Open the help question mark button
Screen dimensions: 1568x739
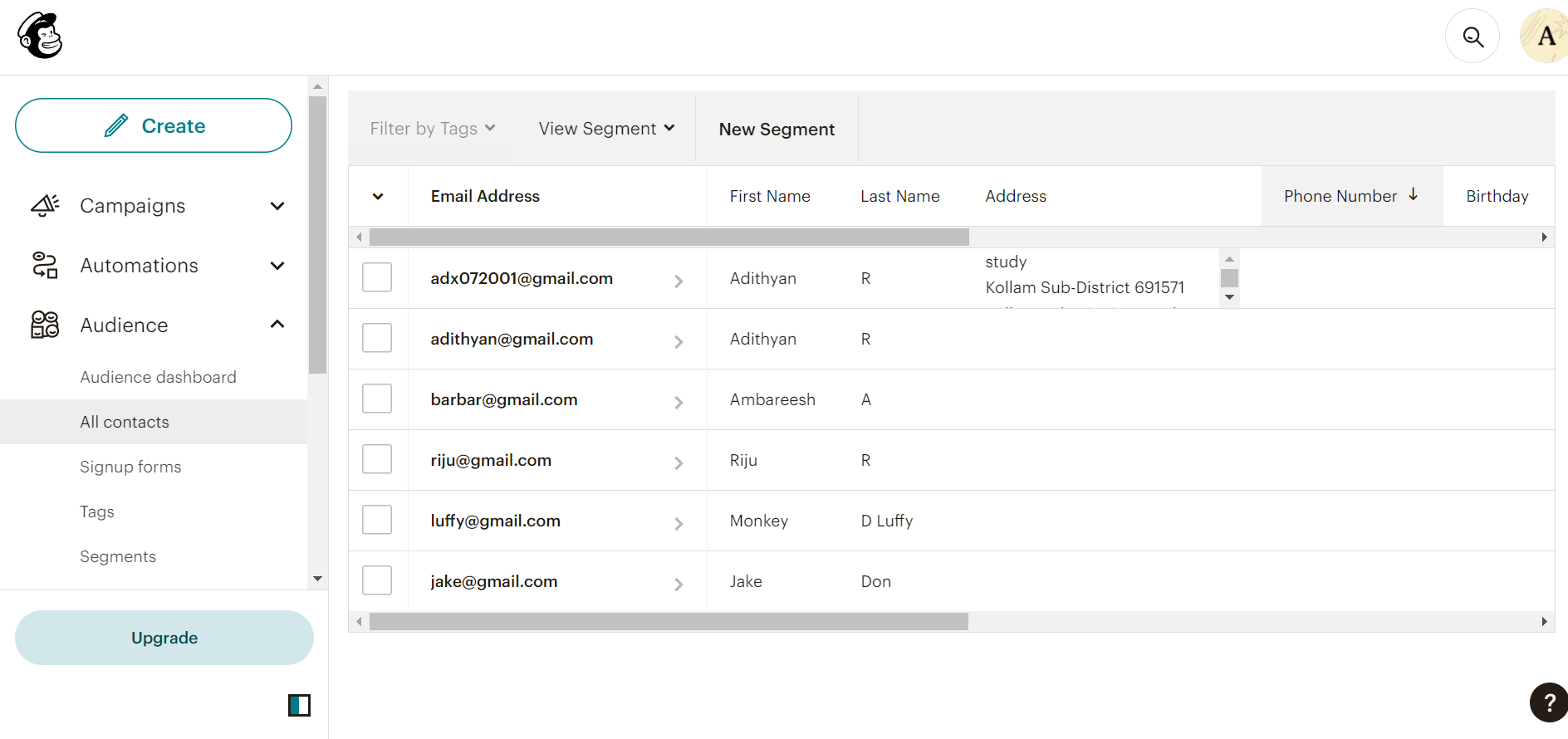1548,702
